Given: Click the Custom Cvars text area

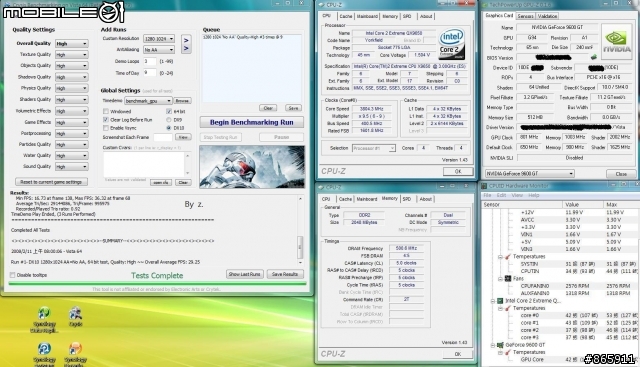Looking at the screenshot, I should coord(144,164).
